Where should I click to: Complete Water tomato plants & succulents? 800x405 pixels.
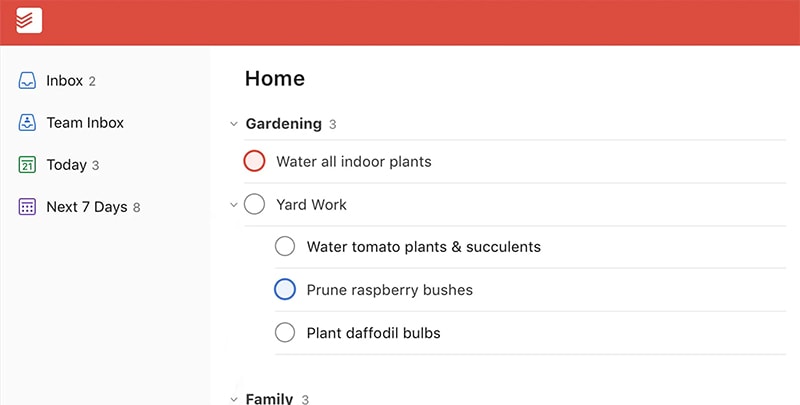coord(285,246)
